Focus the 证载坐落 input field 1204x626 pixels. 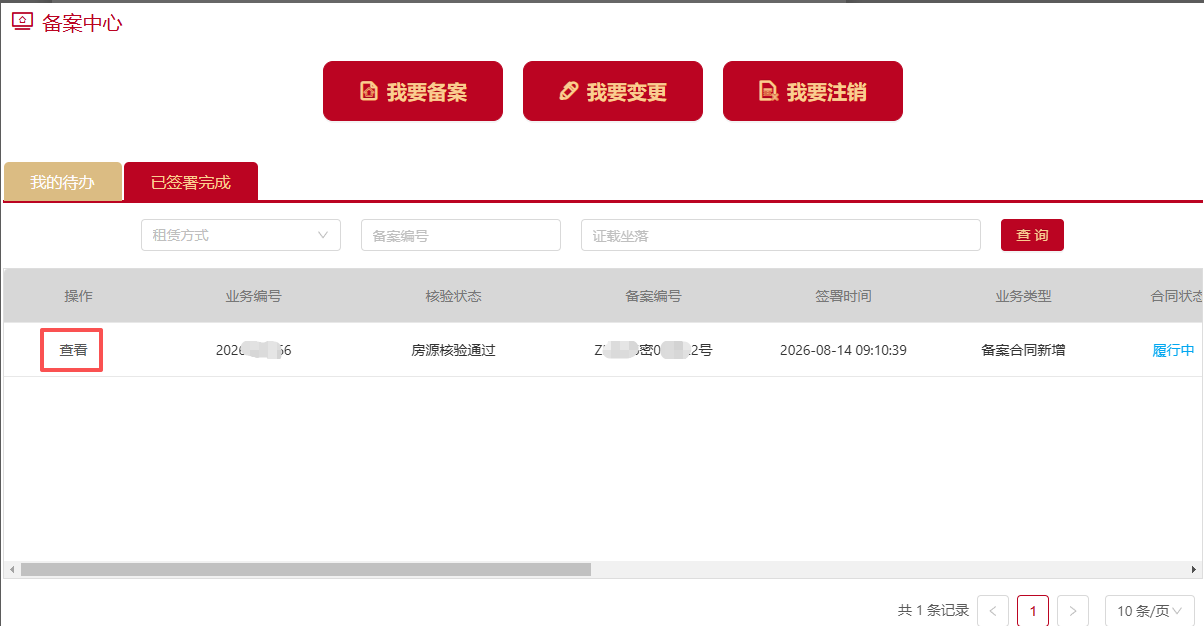click(x=781, y=235)
